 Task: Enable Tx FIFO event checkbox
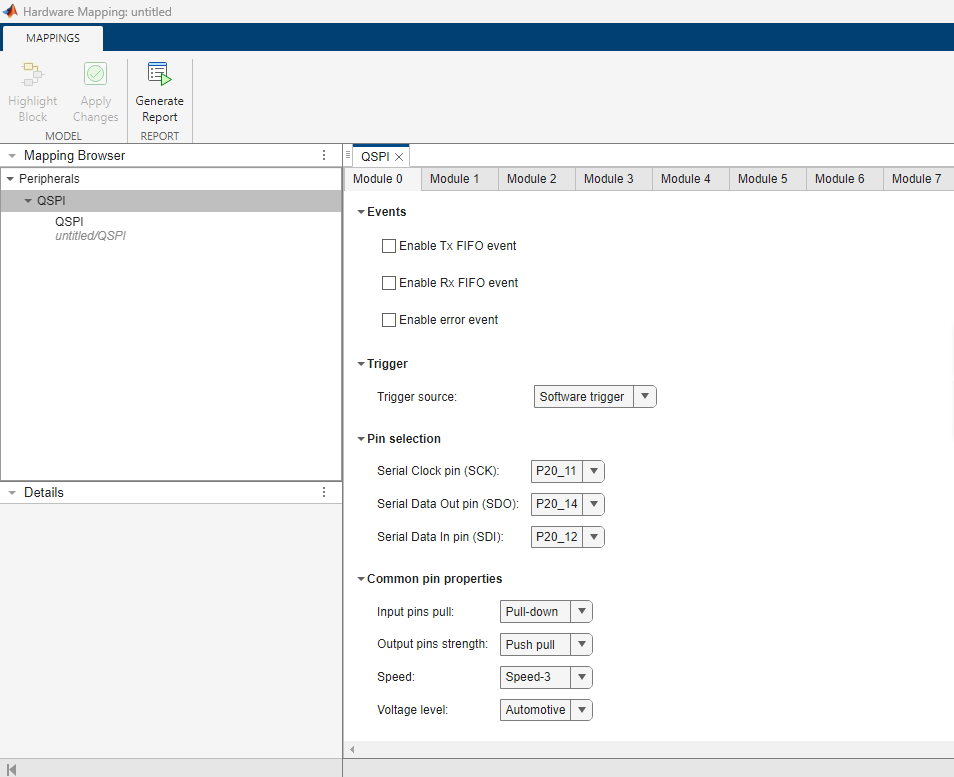389,246
